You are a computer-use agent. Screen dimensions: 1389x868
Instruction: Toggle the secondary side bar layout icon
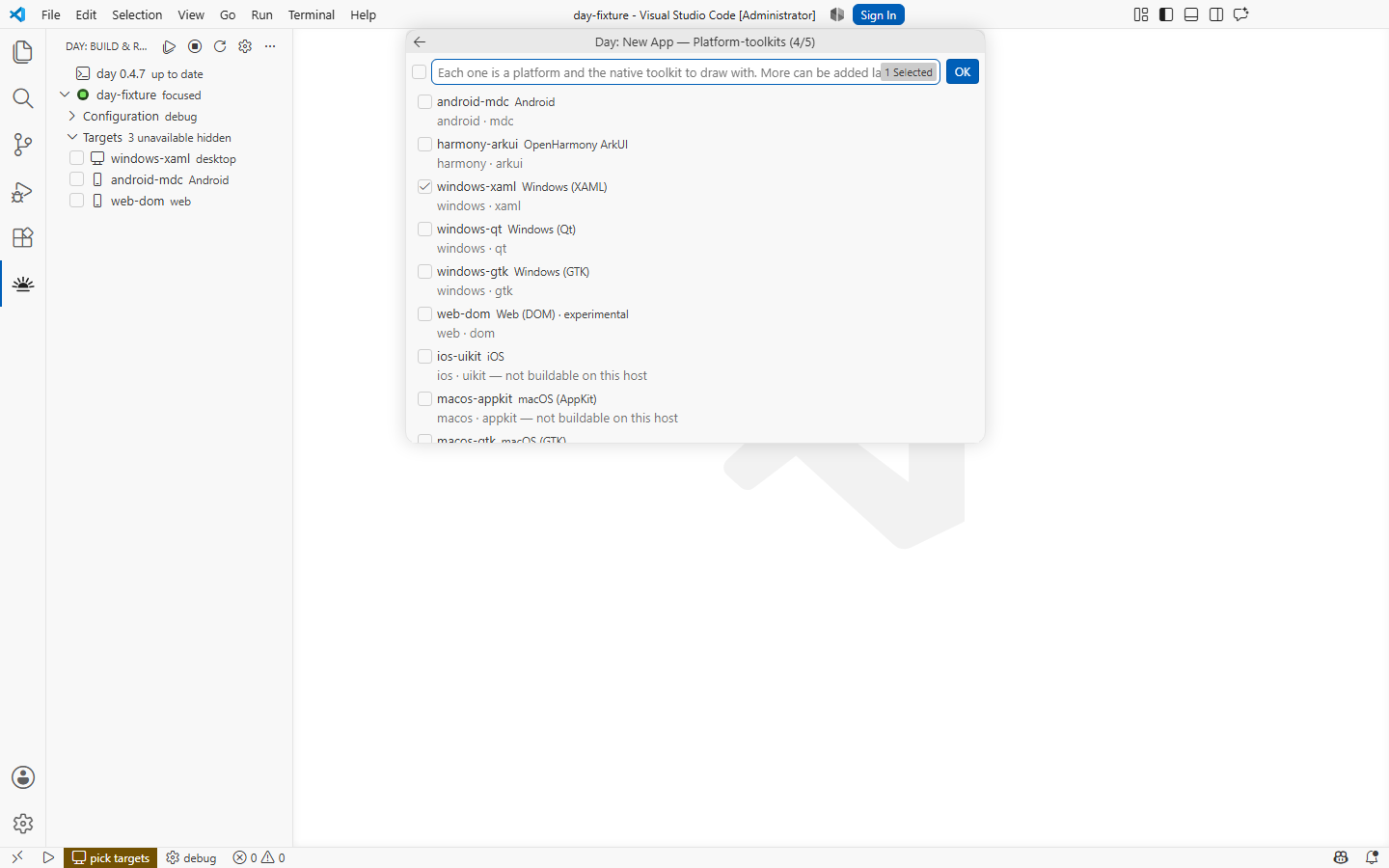click(1216, 14)
